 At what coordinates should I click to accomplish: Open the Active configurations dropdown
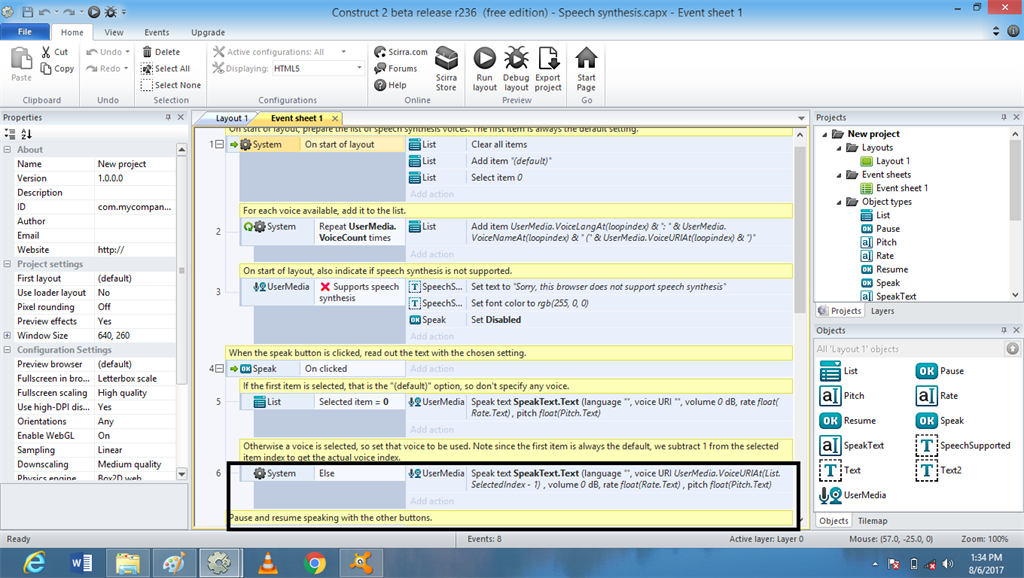point(344,52)
